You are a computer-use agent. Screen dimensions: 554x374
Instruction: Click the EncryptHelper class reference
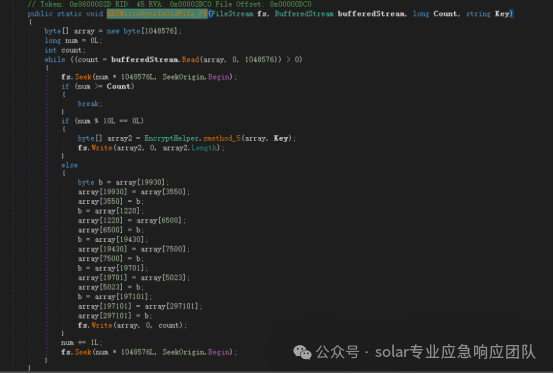(171, 138)
